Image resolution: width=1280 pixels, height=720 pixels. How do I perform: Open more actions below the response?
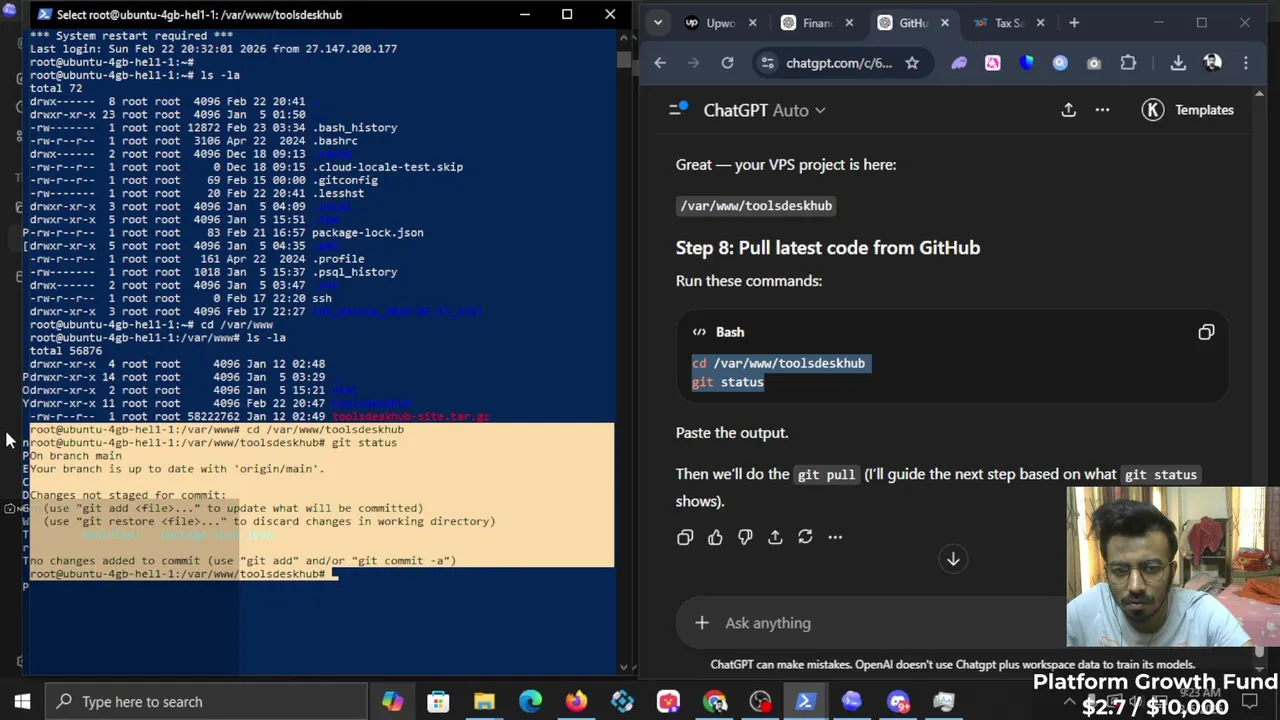tap(835, 537)
